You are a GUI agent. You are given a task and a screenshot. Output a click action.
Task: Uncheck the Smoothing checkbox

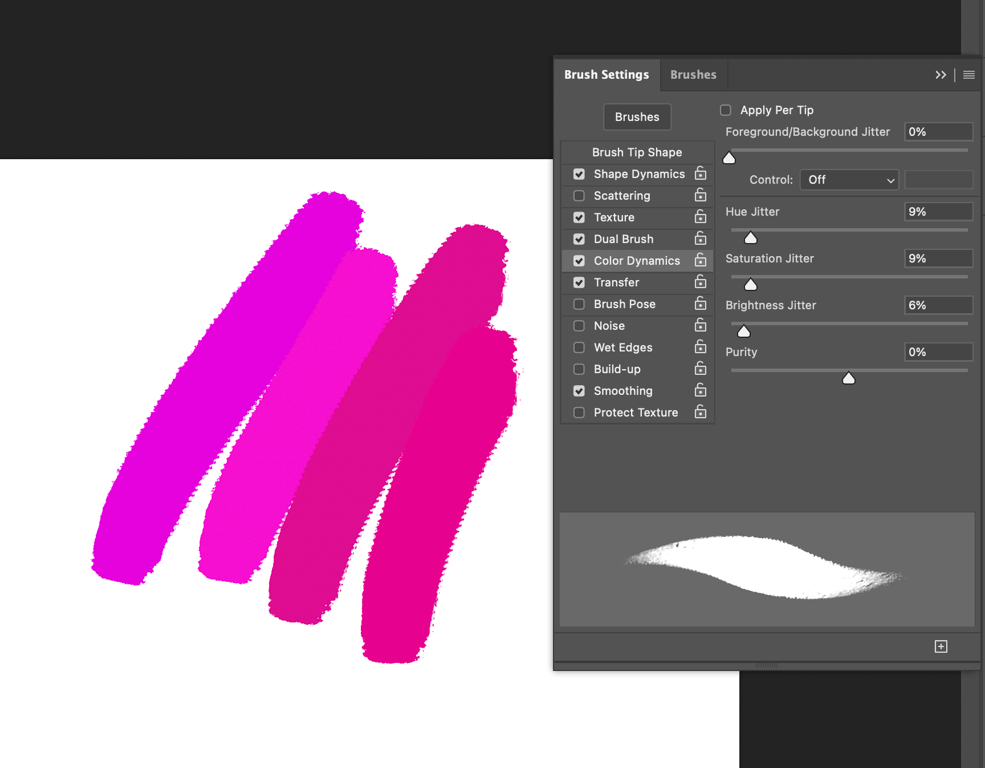[579, 391]
